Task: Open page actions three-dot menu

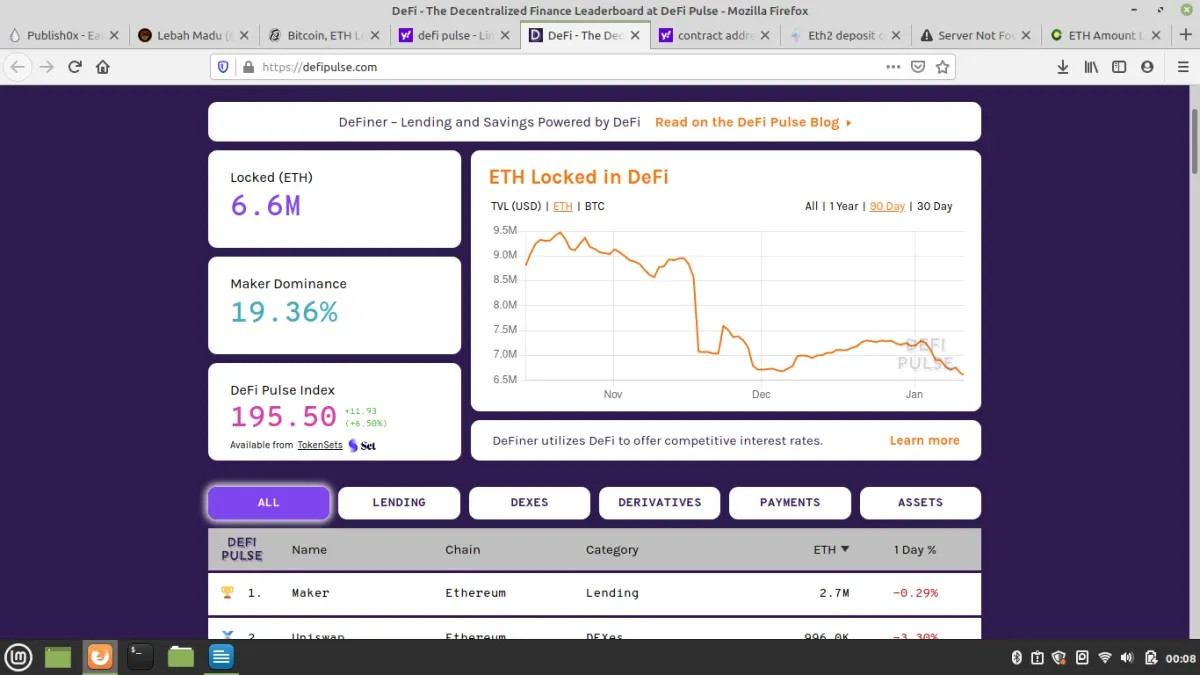Action: (x=893, y=67)
